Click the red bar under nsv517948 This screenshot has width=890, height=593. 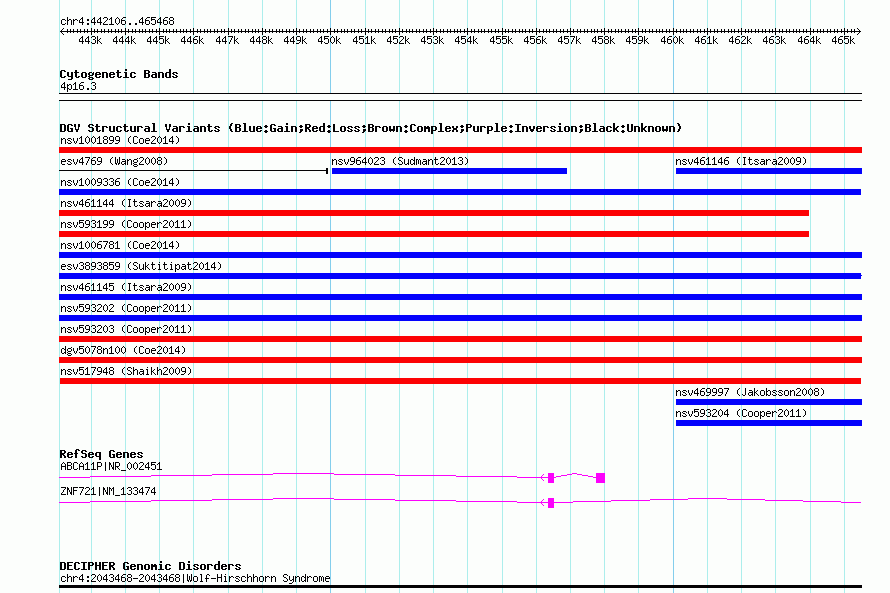[x=460, y=381]
